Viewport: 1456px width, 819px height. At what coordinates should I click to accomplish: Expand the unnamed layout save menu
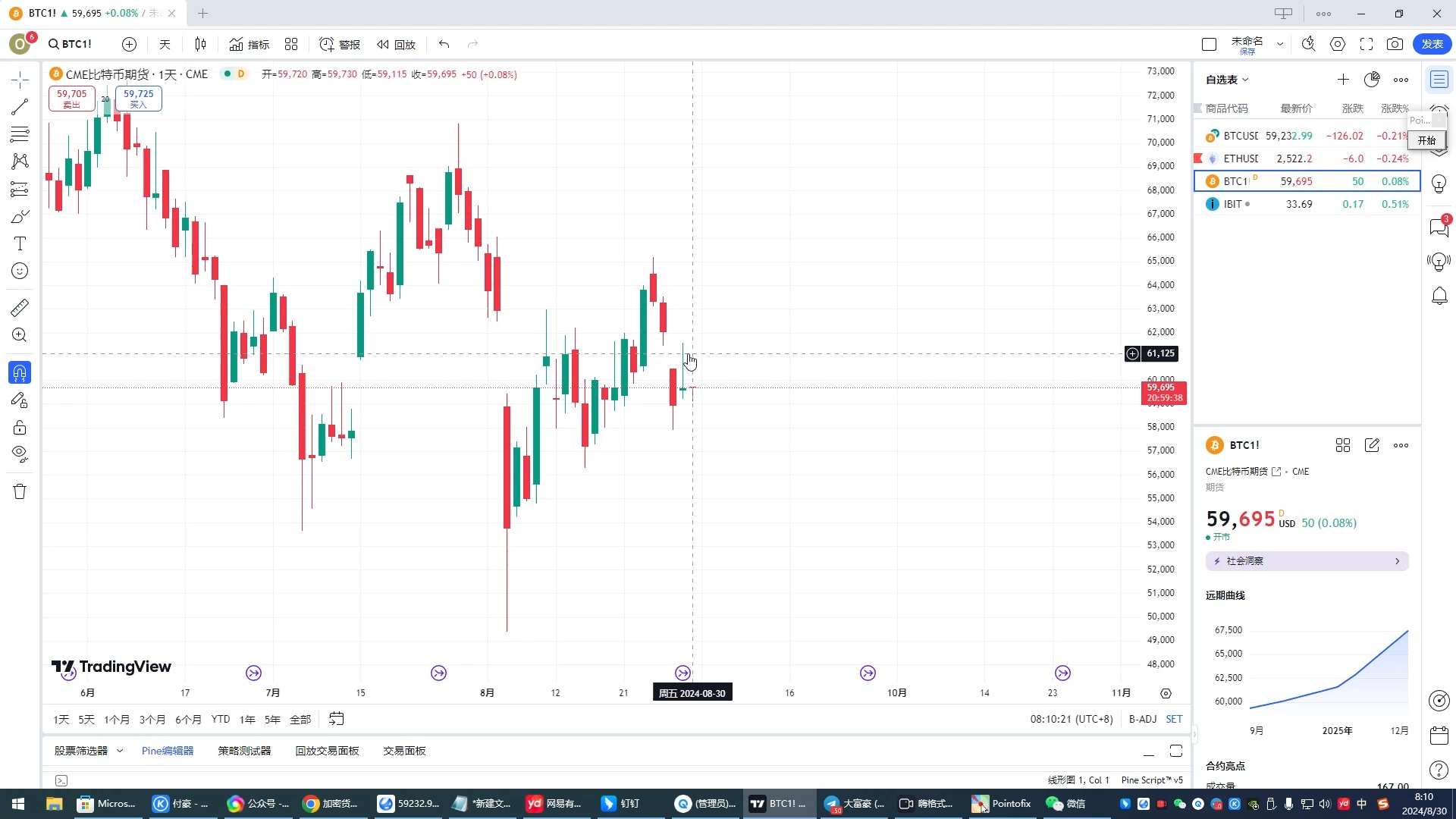coord(1280,44)
